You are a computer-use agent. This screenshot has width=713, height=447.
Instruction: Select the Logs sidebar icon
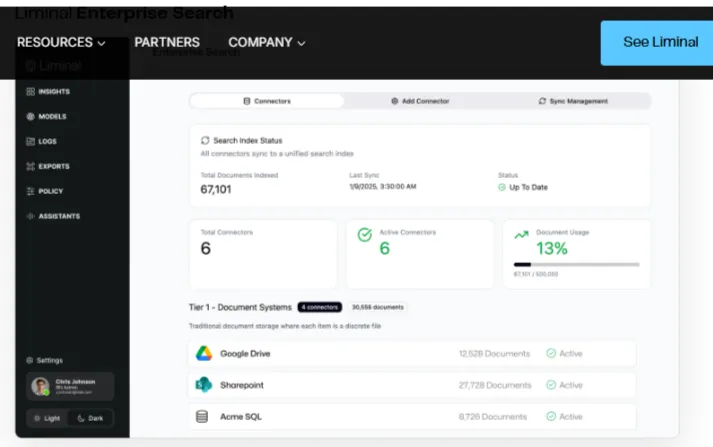(30, 141)
